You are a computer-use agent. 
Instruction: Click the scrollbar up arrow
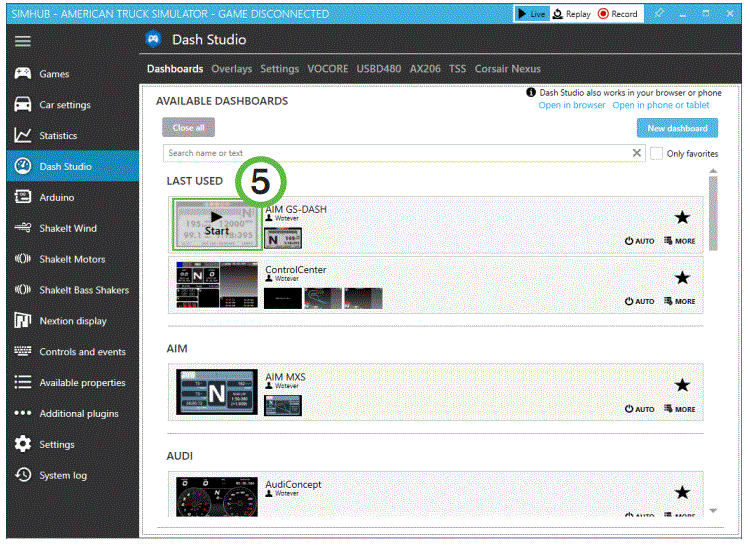(713, 171)
